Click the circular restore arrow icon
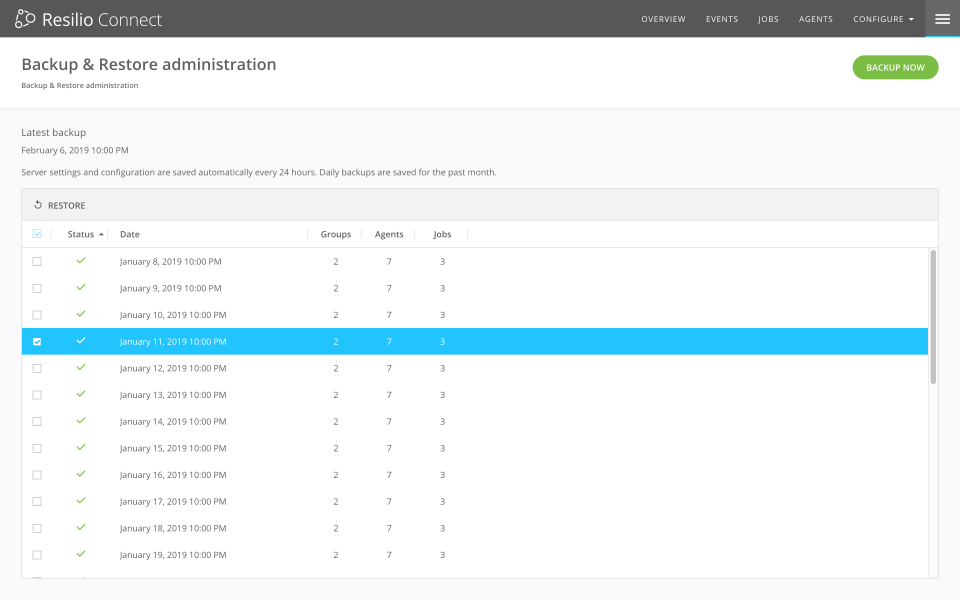 38,204
